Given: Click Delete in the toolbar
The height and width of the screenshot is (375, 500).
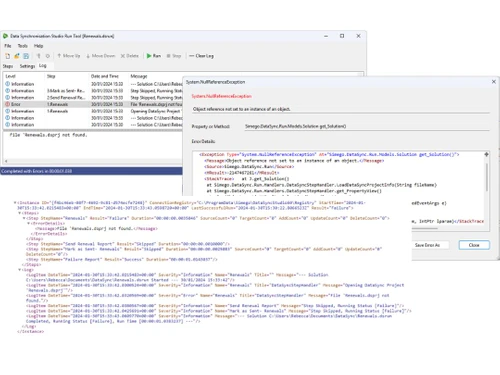Looking at the screenshot, I should click(x=130, y=56).
